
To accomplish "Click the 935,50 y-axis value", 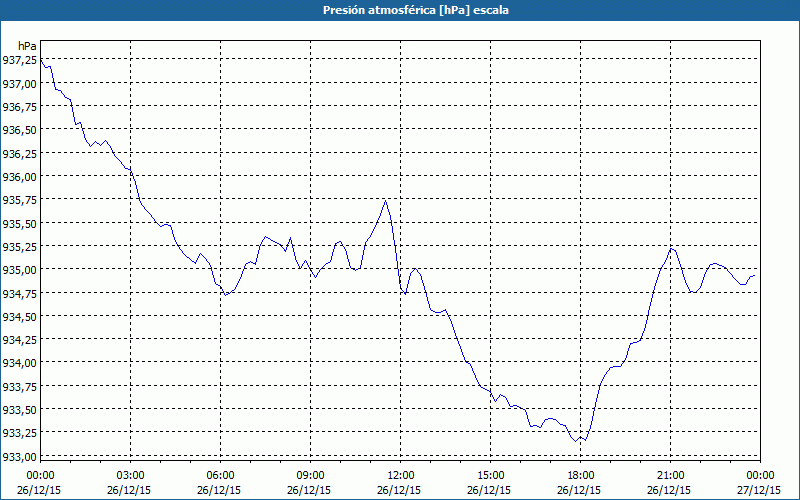I will (19, 223).
